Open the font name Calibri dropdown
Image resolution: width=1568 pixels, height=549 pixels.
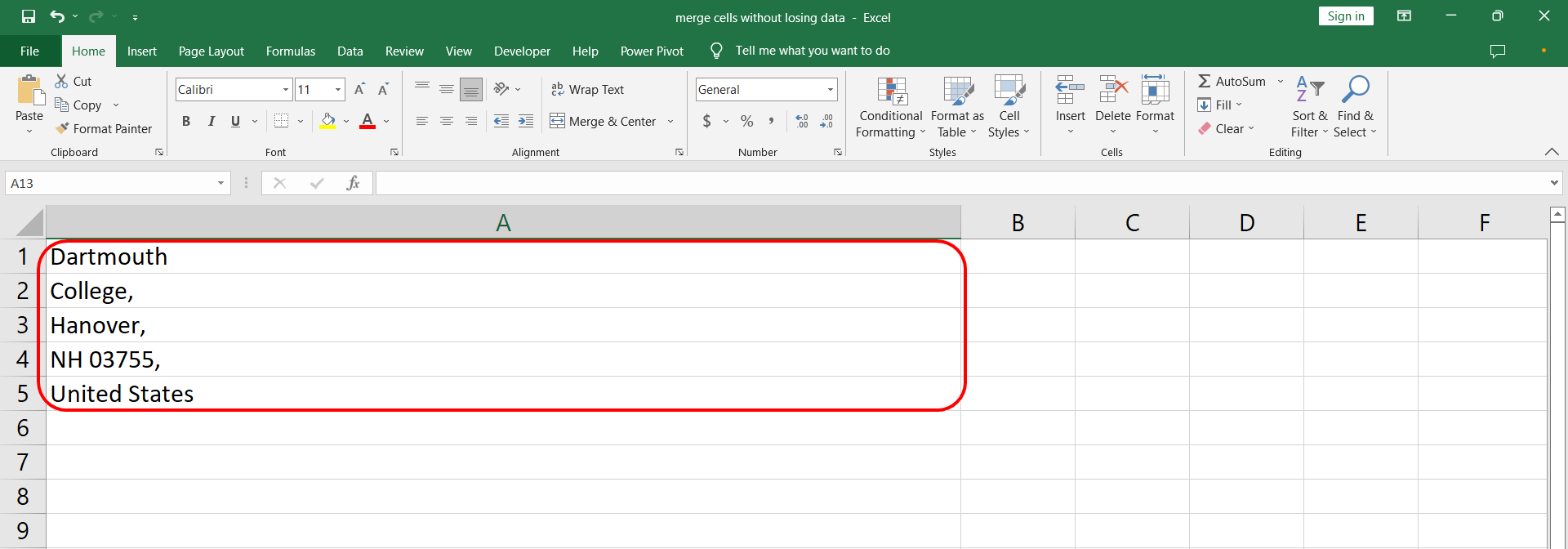(286, 90)
